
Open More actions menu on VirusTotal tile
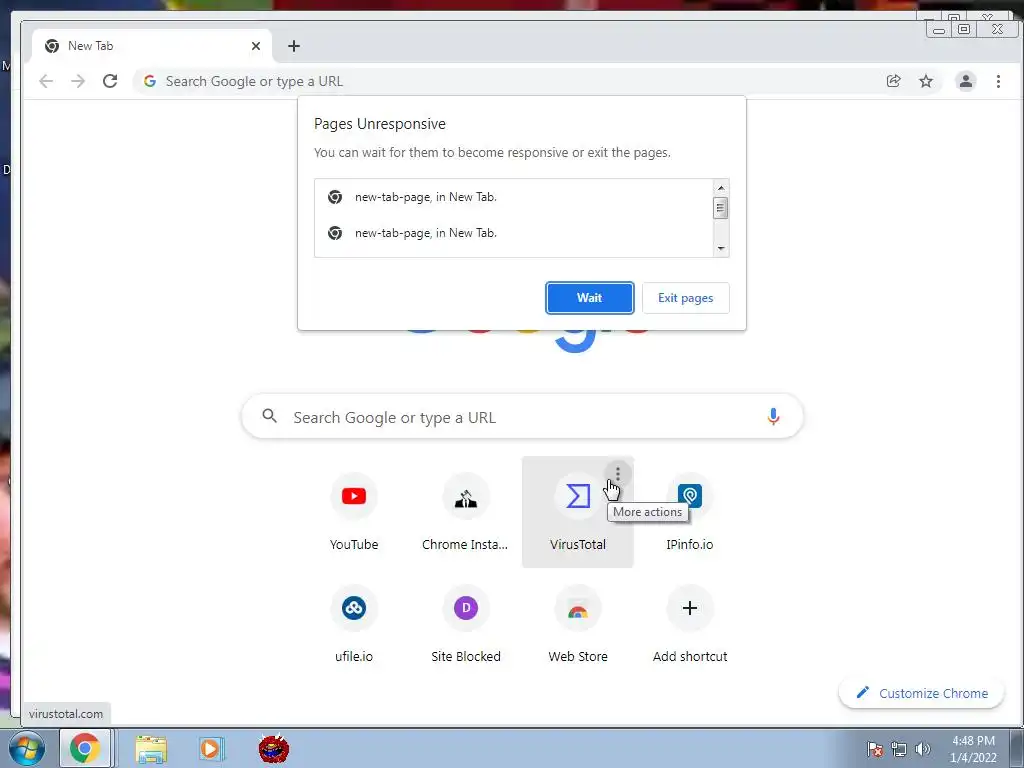pos(617,473)
